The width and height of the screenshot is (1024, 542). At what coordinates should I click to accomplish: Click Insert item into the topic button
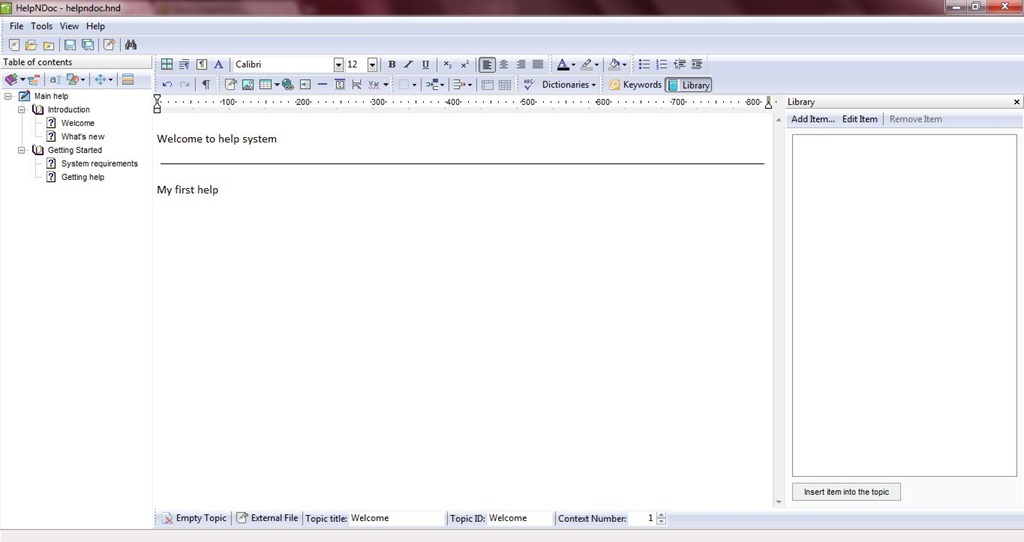[846, 492]
